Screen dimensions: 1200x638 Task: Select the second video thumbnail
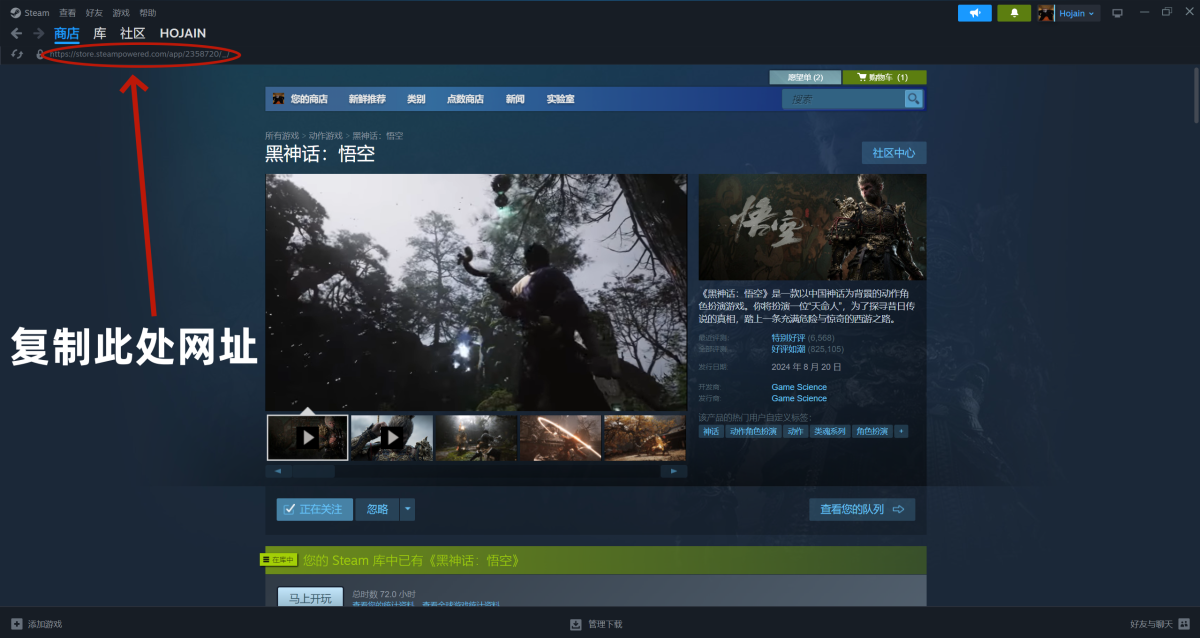pos(392,437)
